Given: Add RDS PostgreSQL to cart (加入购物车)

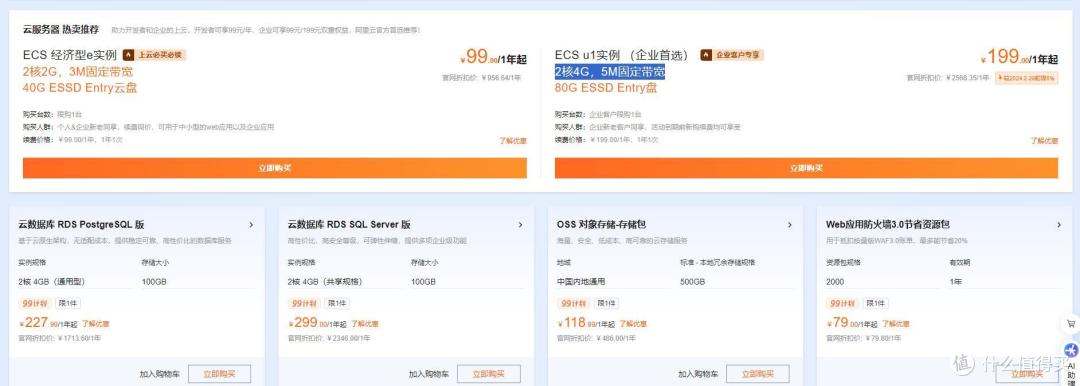Looking at the screenshot, I should click(x=159, y=374).
